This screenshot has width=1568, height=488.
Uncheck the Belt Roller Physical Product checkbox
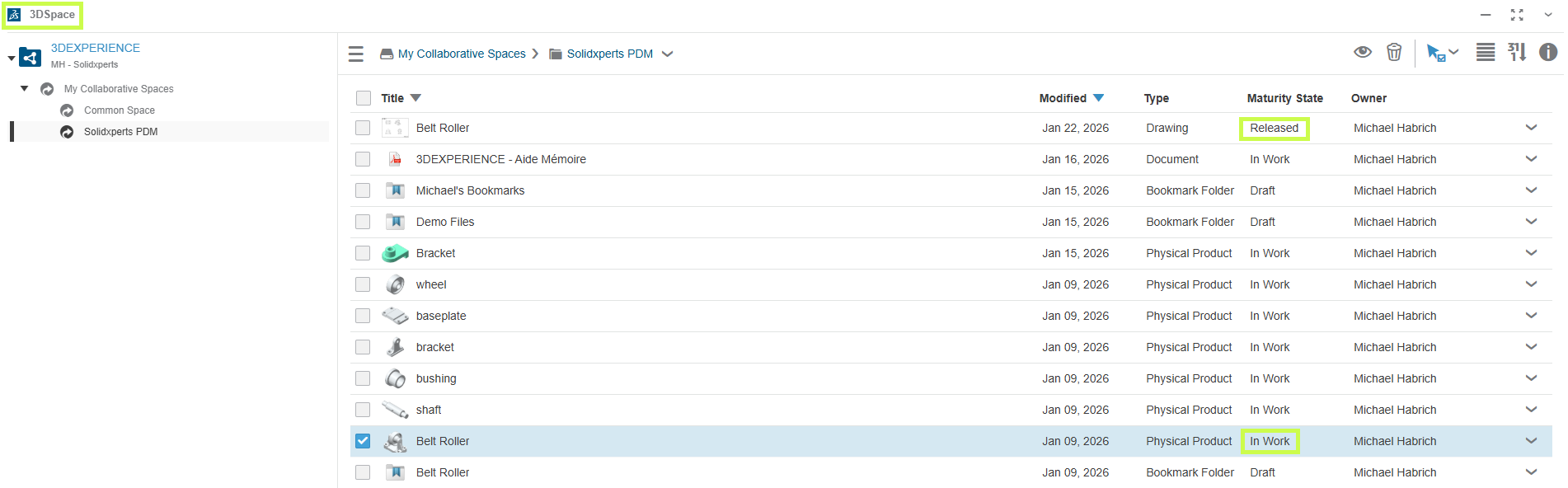[x=363, y=441]
